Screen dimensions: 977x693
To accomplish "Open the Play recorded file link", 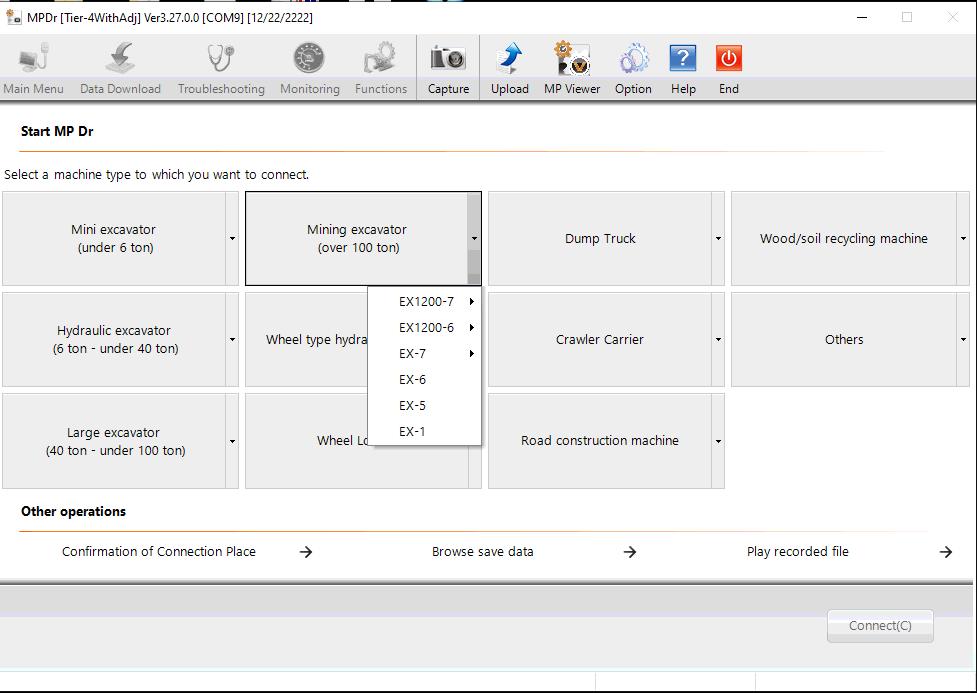I will click(x=798, y=551).
